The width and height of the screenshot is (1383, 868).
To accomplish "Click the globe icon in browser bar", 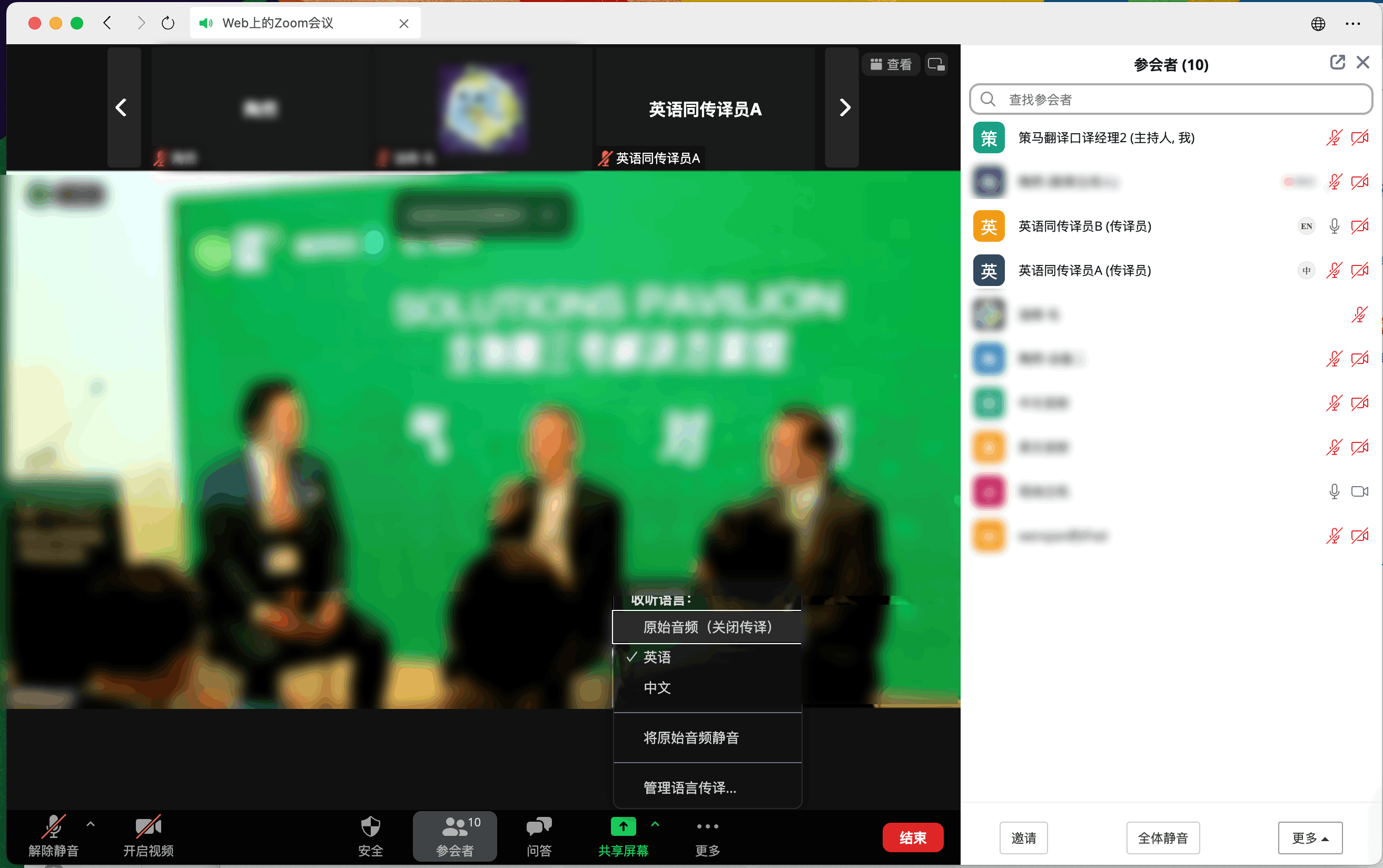I will point(1318,24).
